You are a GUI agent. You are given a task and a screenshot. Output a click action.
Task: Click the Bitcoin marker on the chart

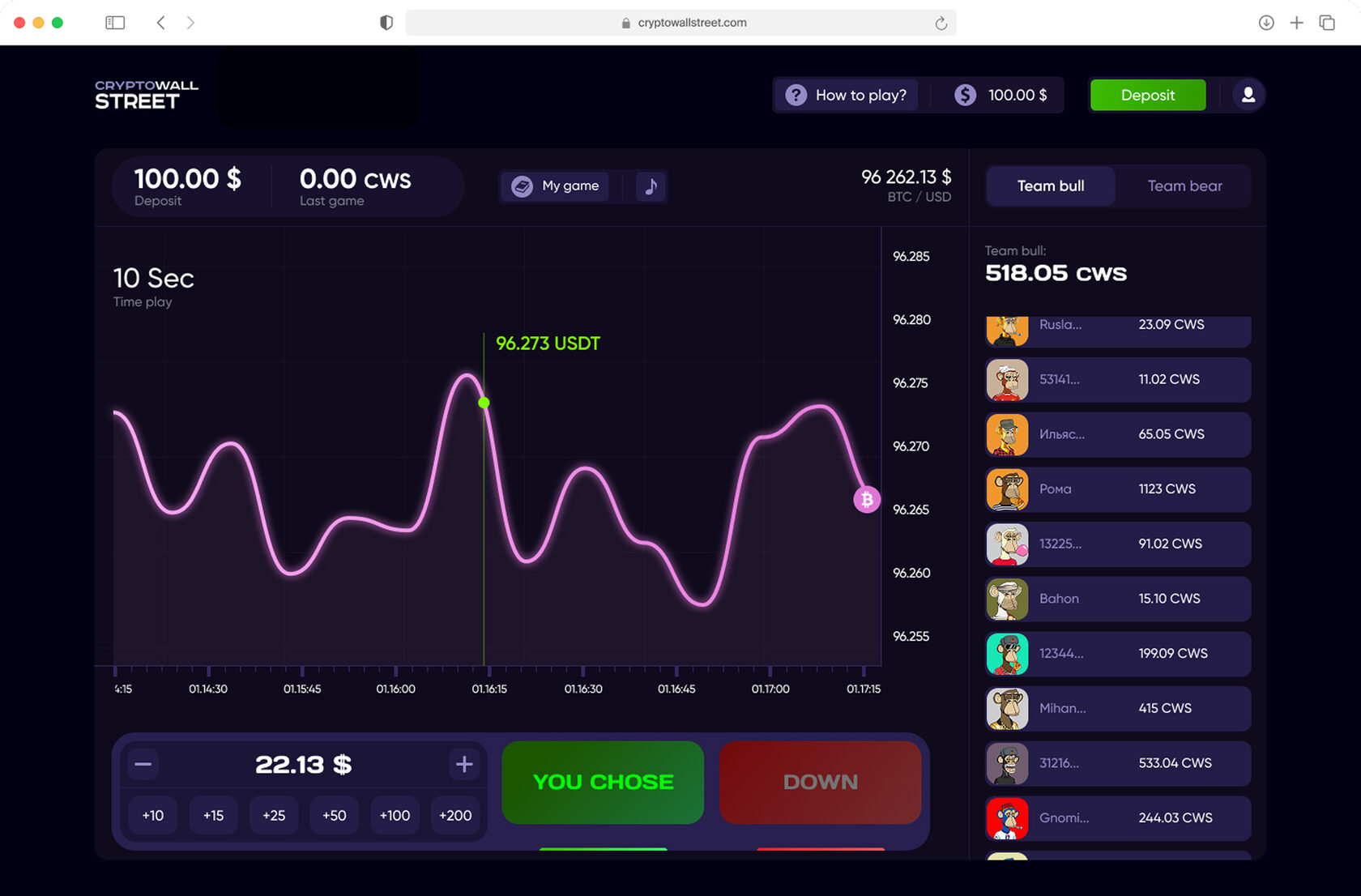tap(867, 500)
